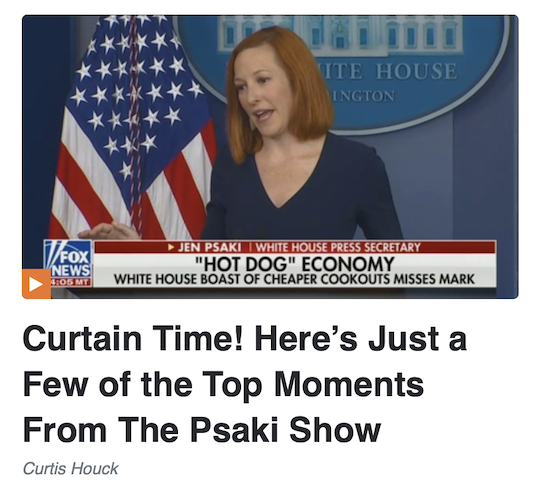The width and height of the screenshot is (535, 490).
Task: Click the cheaper cookouts subheadline on chyron
Action: click(x=294, y=279)
